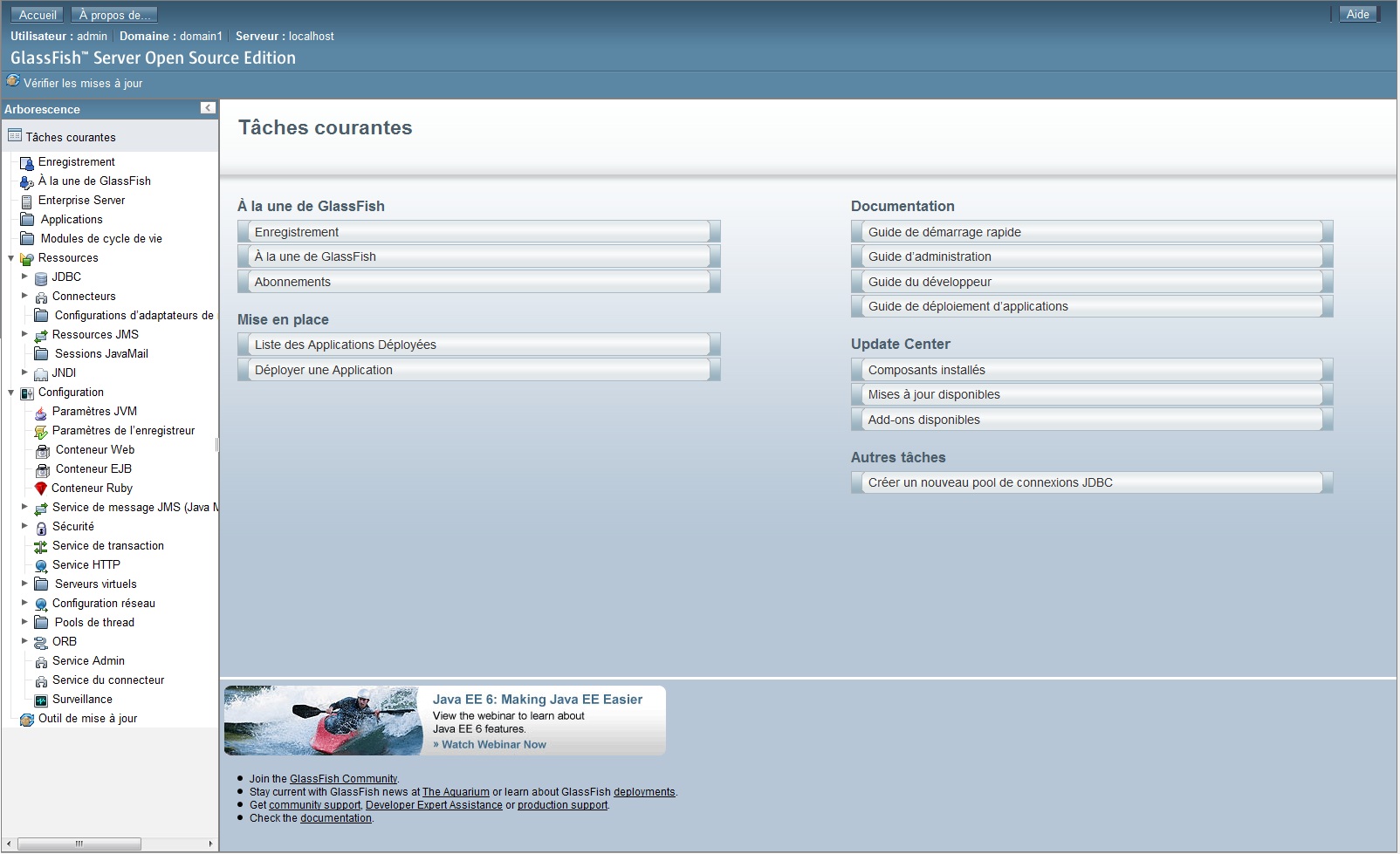Click the tree panel horizontal scrollbar
Image resolution: width=1400 pixels, height=854 pixels.
tap(79, 844)
